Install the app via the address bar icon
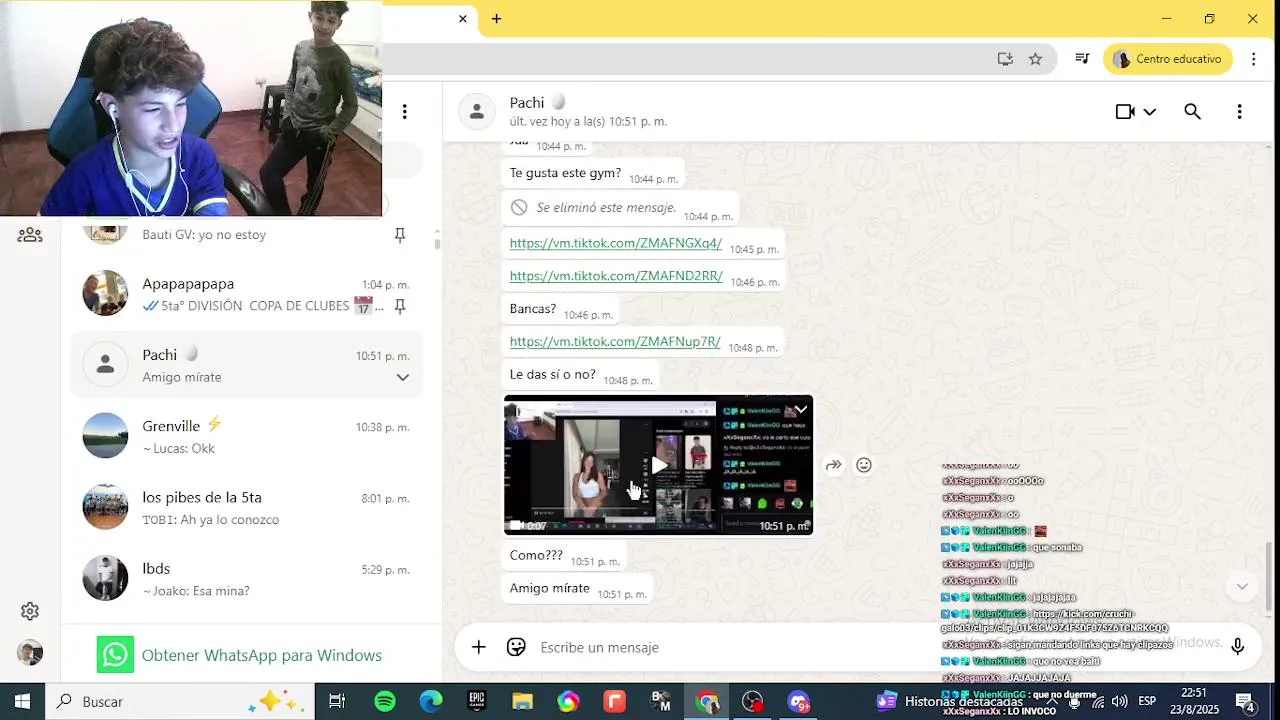Image resolution: width=1280 pixels, height=720 pixels. (x=1005, y=59)
